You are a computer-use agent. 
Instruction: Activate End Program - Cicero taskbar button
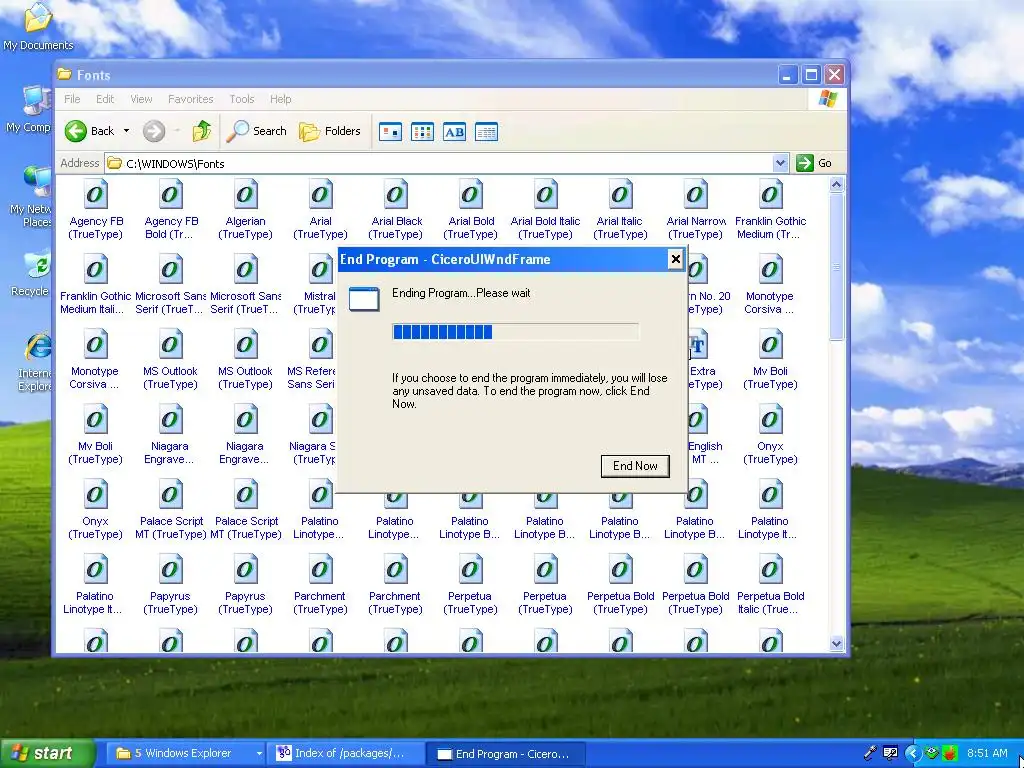click(505, 754)
